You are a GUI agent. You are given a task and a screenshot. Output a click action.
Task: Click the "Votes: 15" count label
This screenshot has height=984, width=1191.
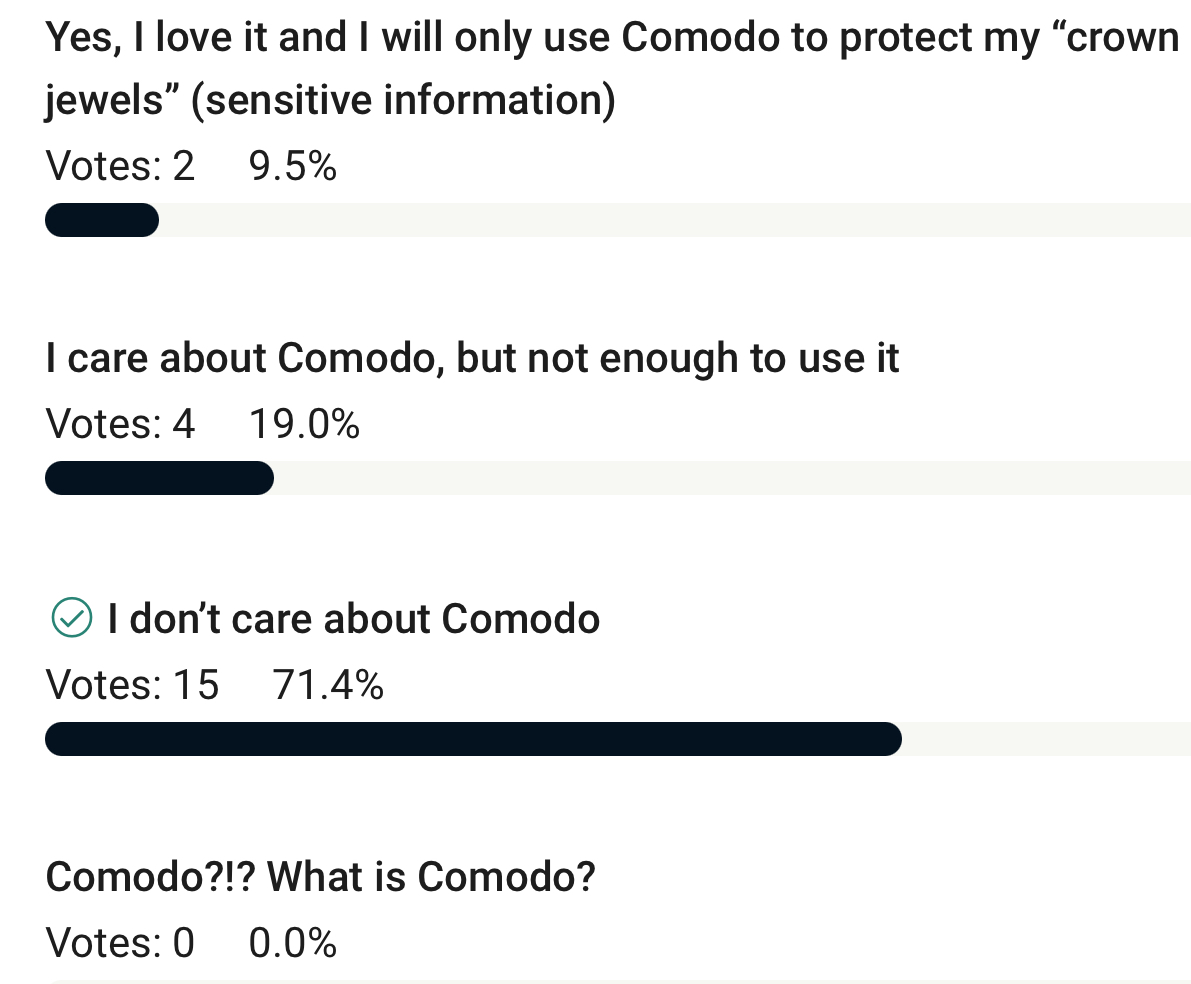click(132, 686)
